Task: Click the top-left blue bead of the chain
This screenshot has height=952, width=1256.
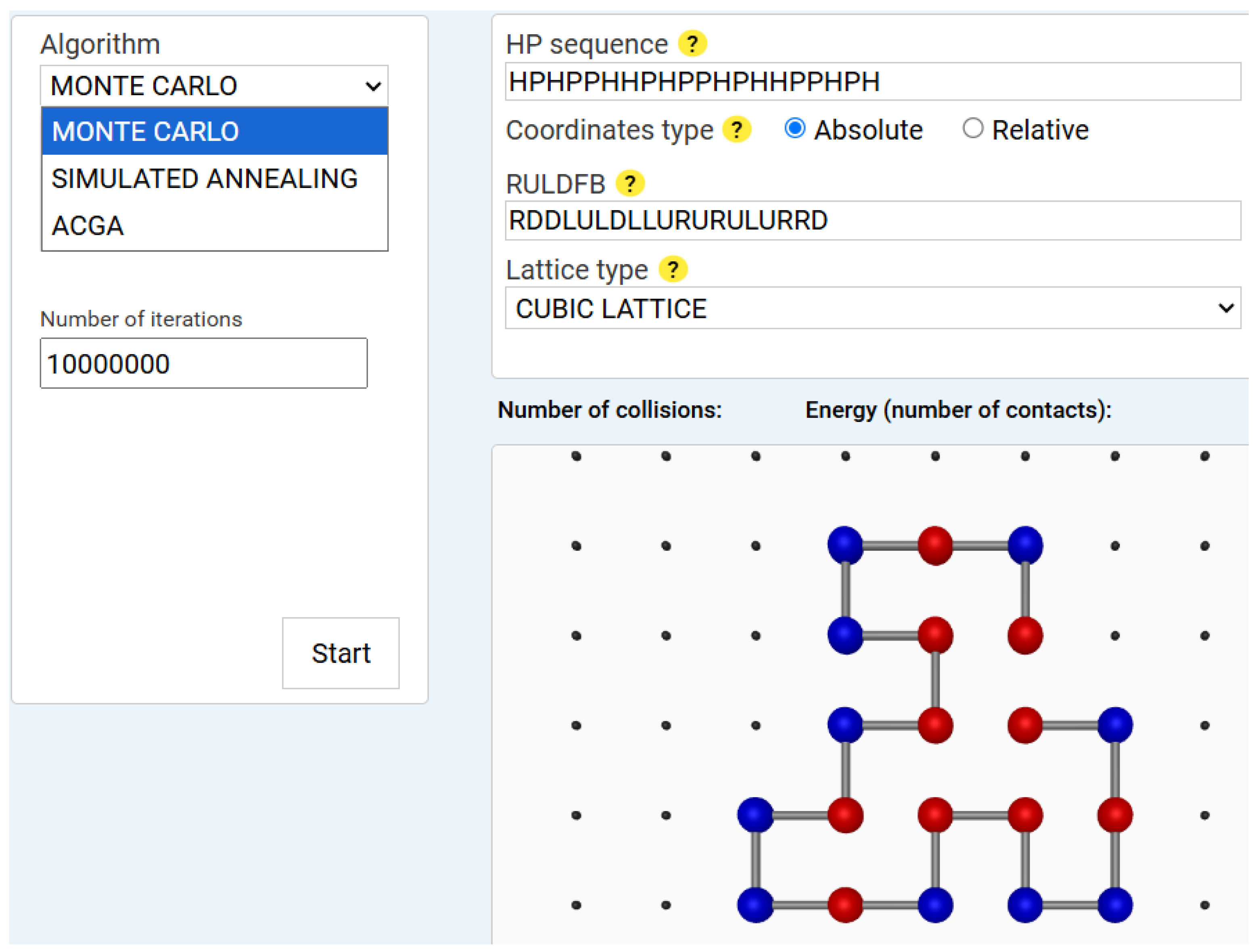Action: (845, 545)
